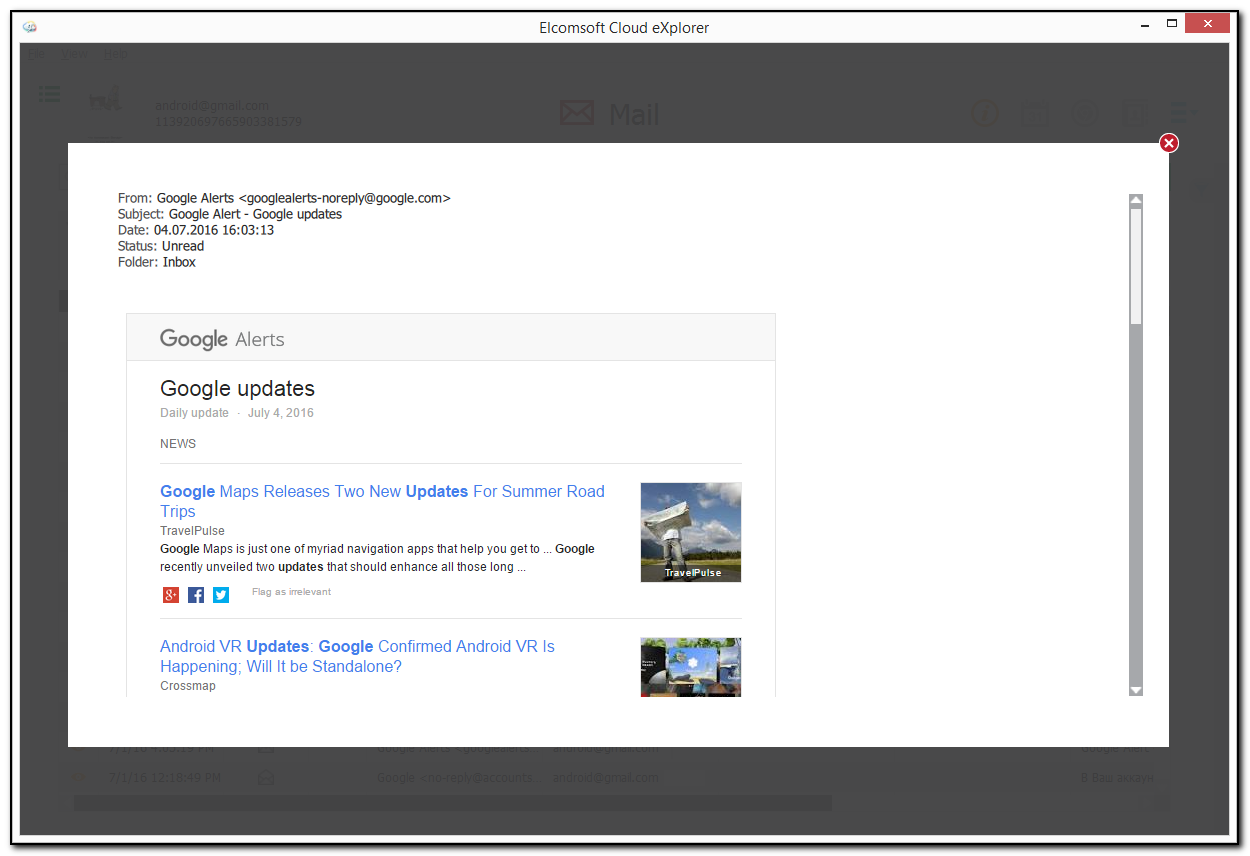Share the article via the Facebook icon
The width and height of the screenshot is (1250, 856).
[x=195, y=594]
